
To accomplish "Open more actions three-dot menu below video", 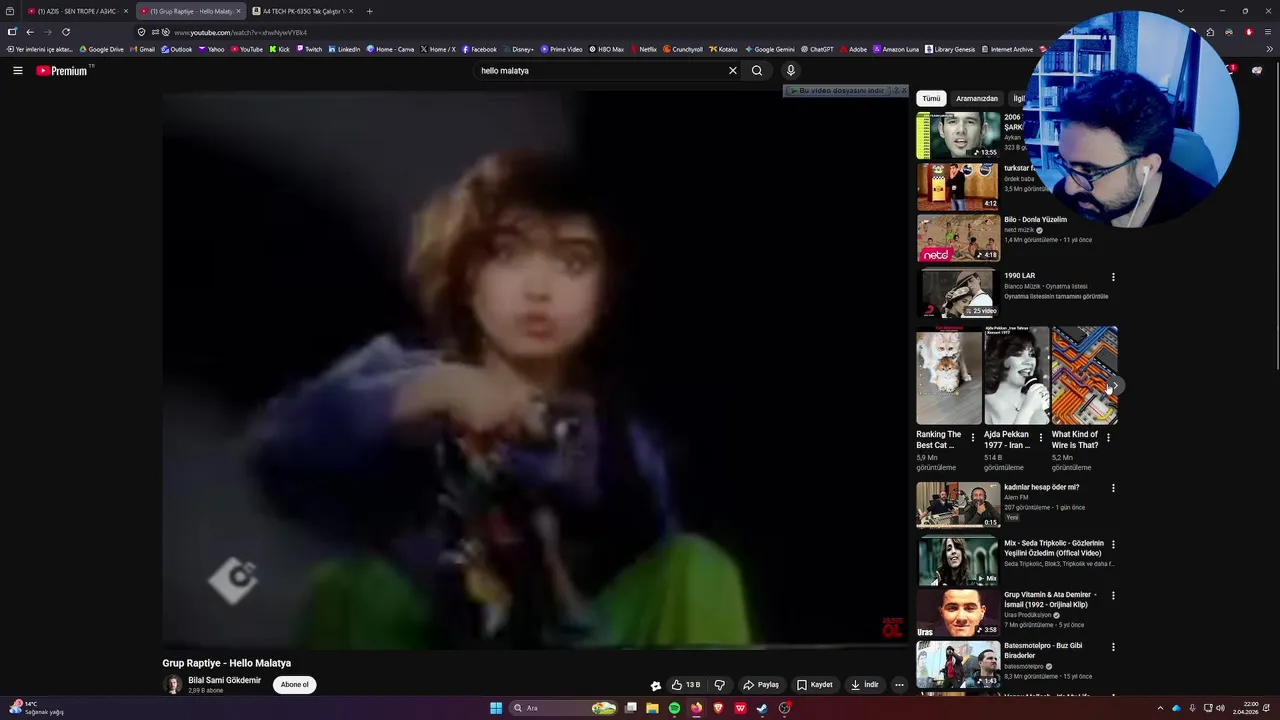I will [899, 685].
